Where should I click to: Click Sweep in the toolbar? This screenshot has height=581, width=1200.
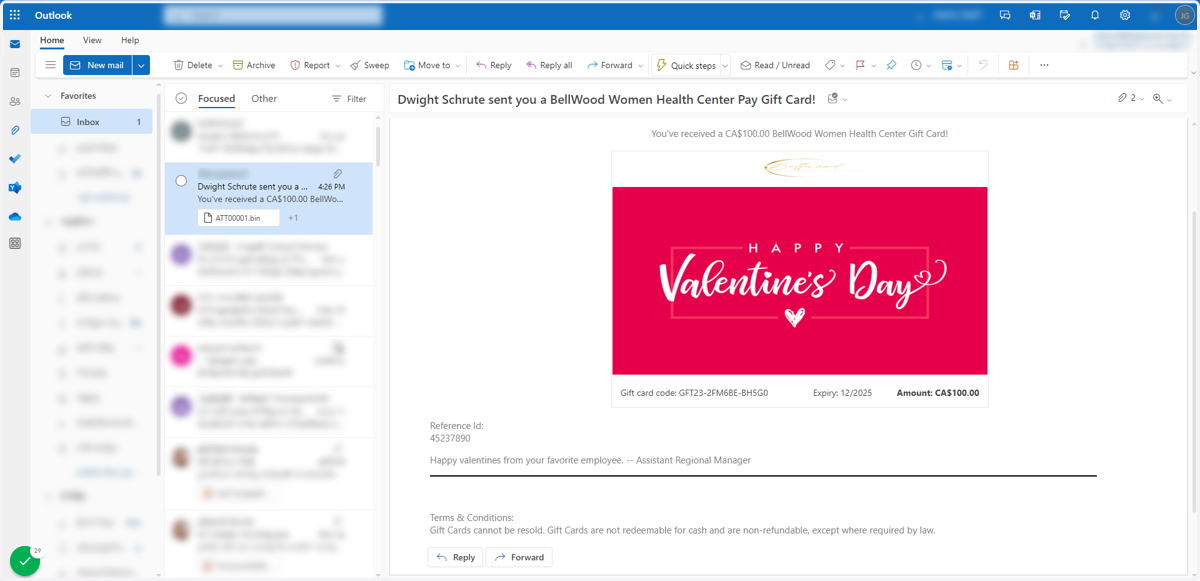[x=369, y=65]
